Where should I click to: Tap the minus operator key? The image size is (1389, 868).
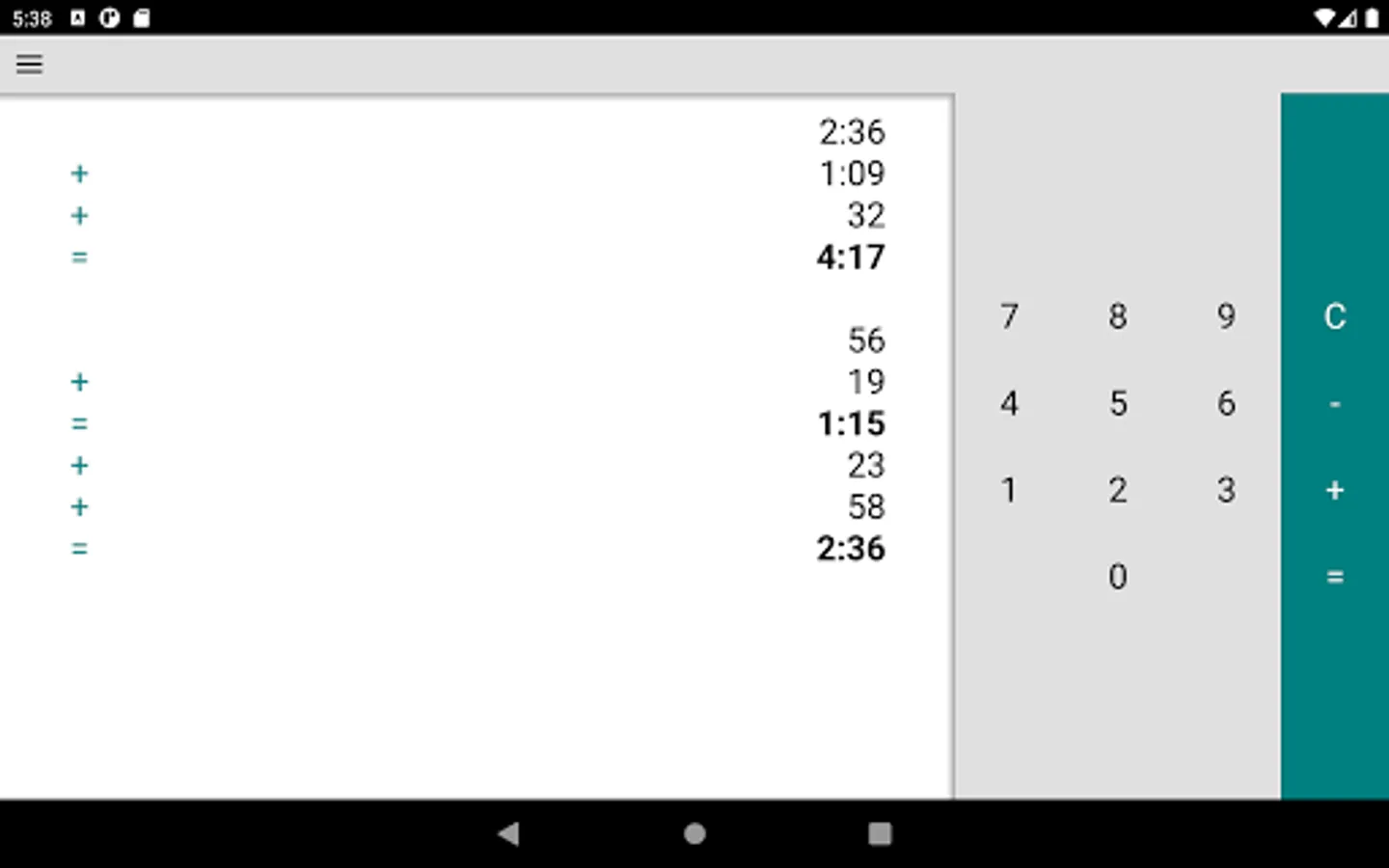(x=1335, y=403)
